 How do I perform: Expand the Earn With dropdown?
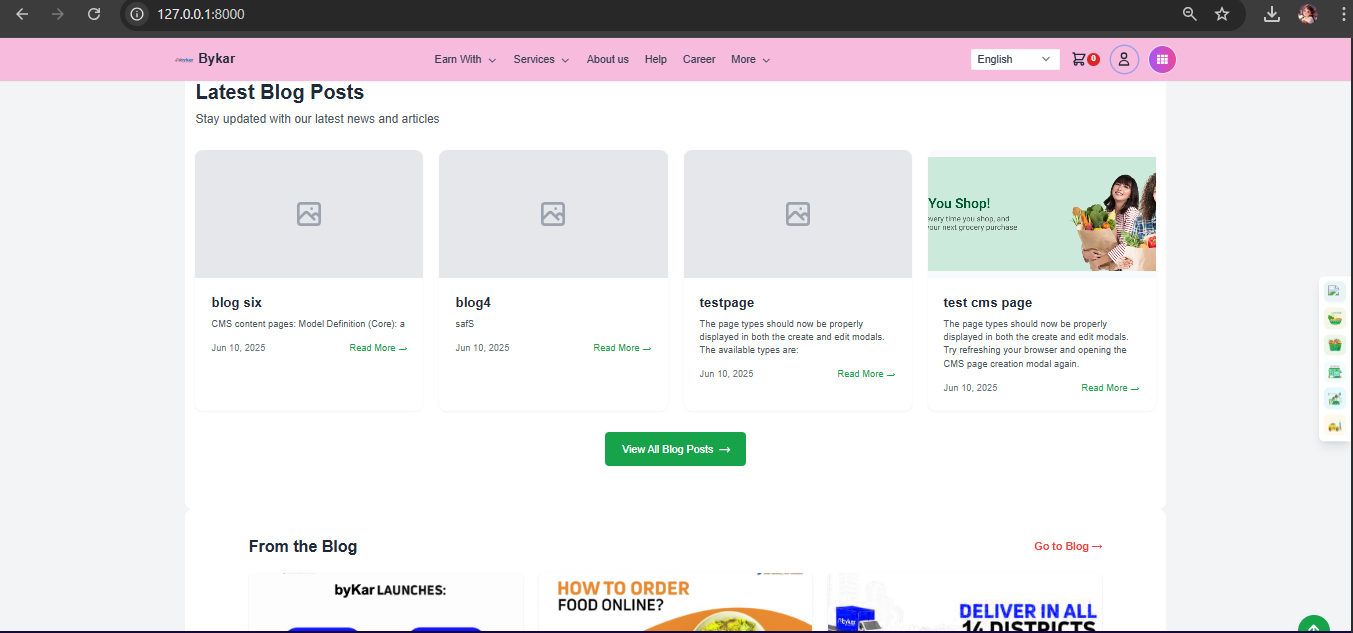[x=464, y=59]
